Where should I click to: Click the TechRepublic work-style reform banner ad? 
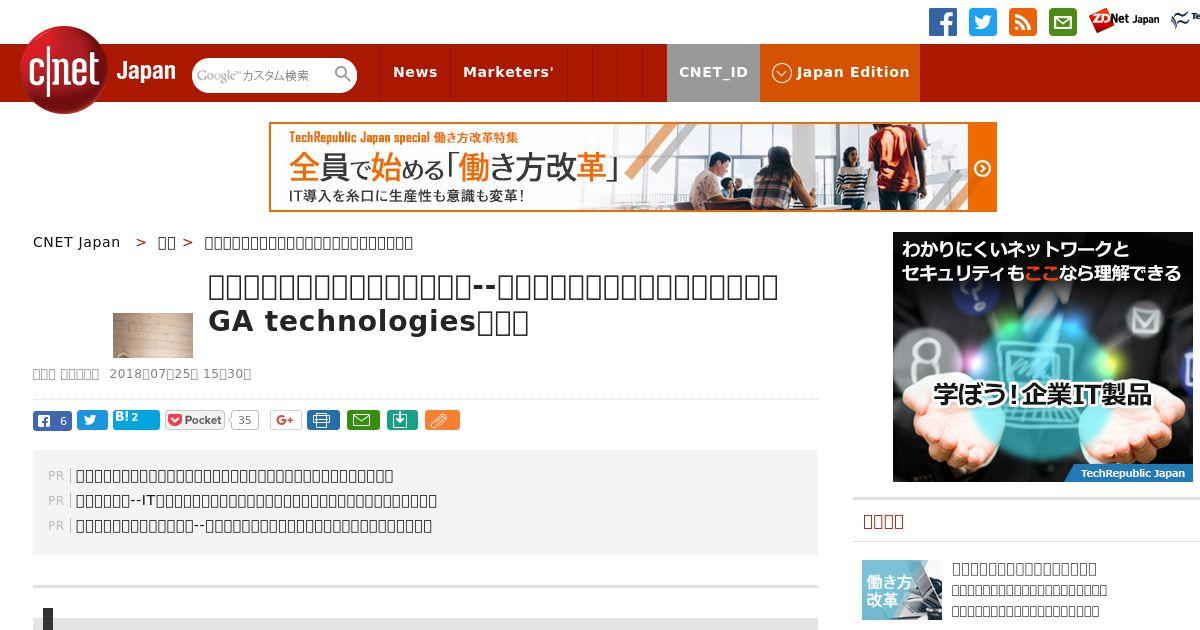(633, 167)
